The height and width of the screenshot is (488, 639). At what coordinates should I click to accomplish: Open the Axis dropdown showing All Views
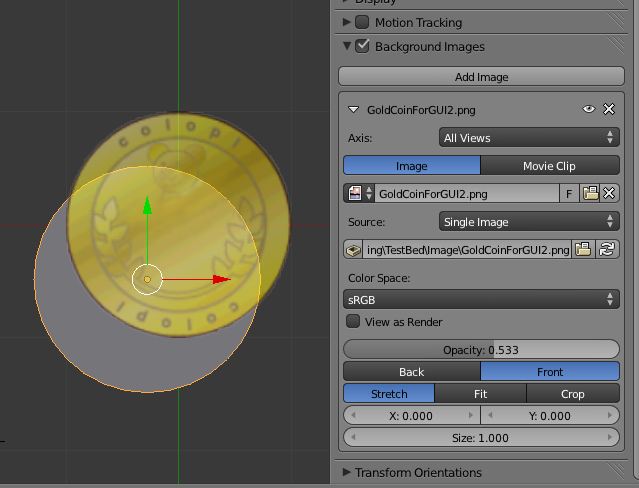click(x=529, y=138)
